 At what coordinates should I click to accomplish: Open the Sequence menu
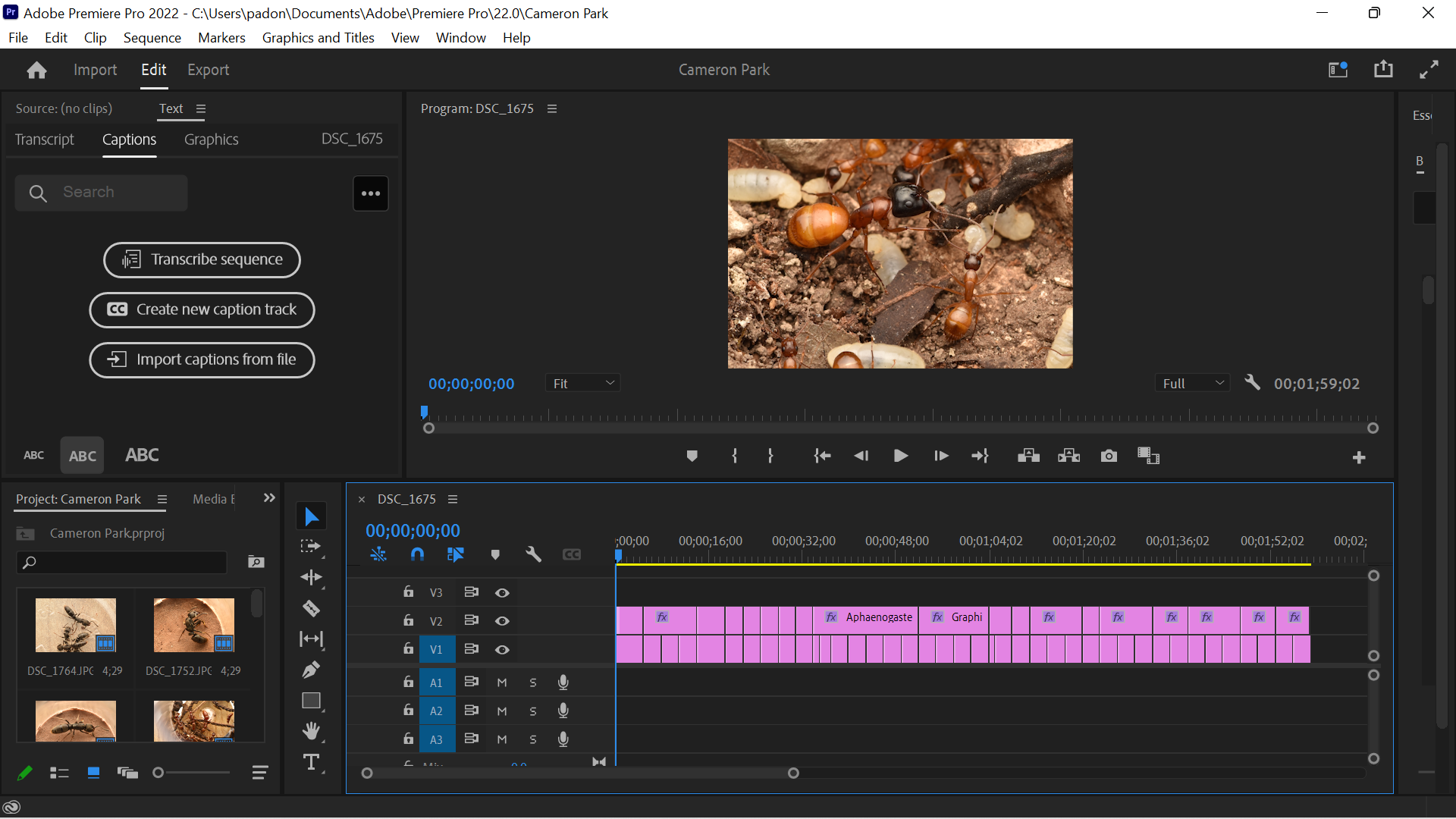coord(152,37)
